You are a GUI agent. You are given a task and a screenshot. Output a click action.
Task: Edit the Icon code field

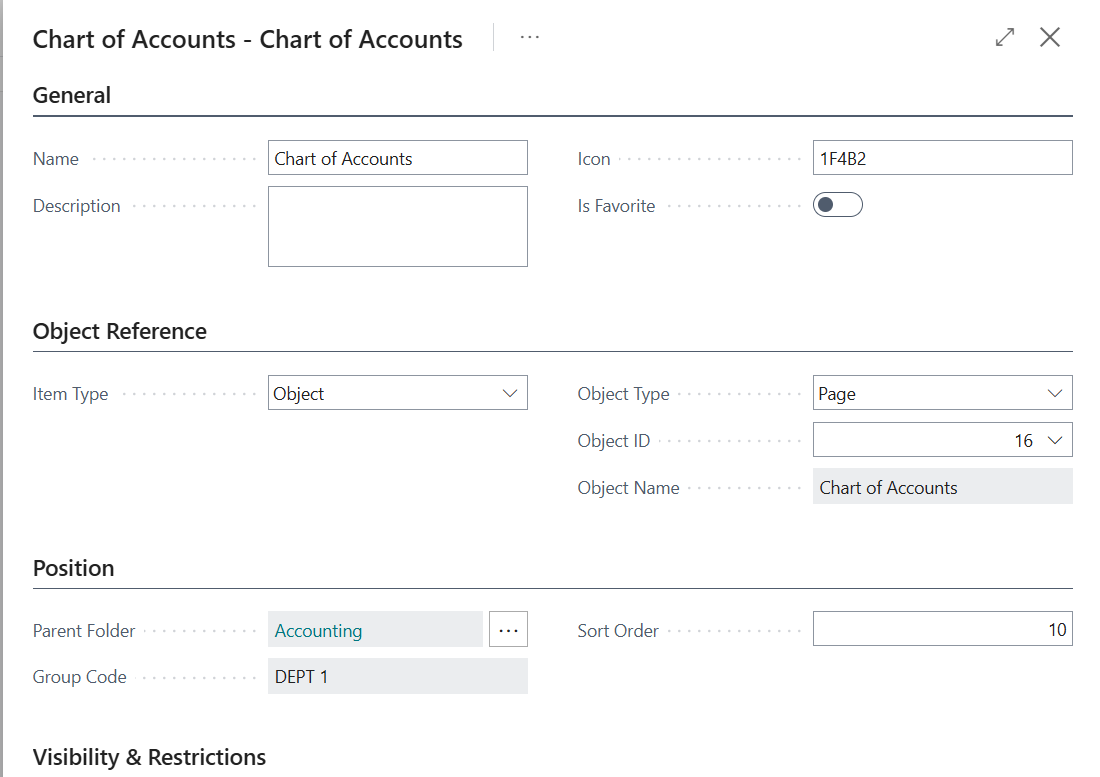coord(942,158)
